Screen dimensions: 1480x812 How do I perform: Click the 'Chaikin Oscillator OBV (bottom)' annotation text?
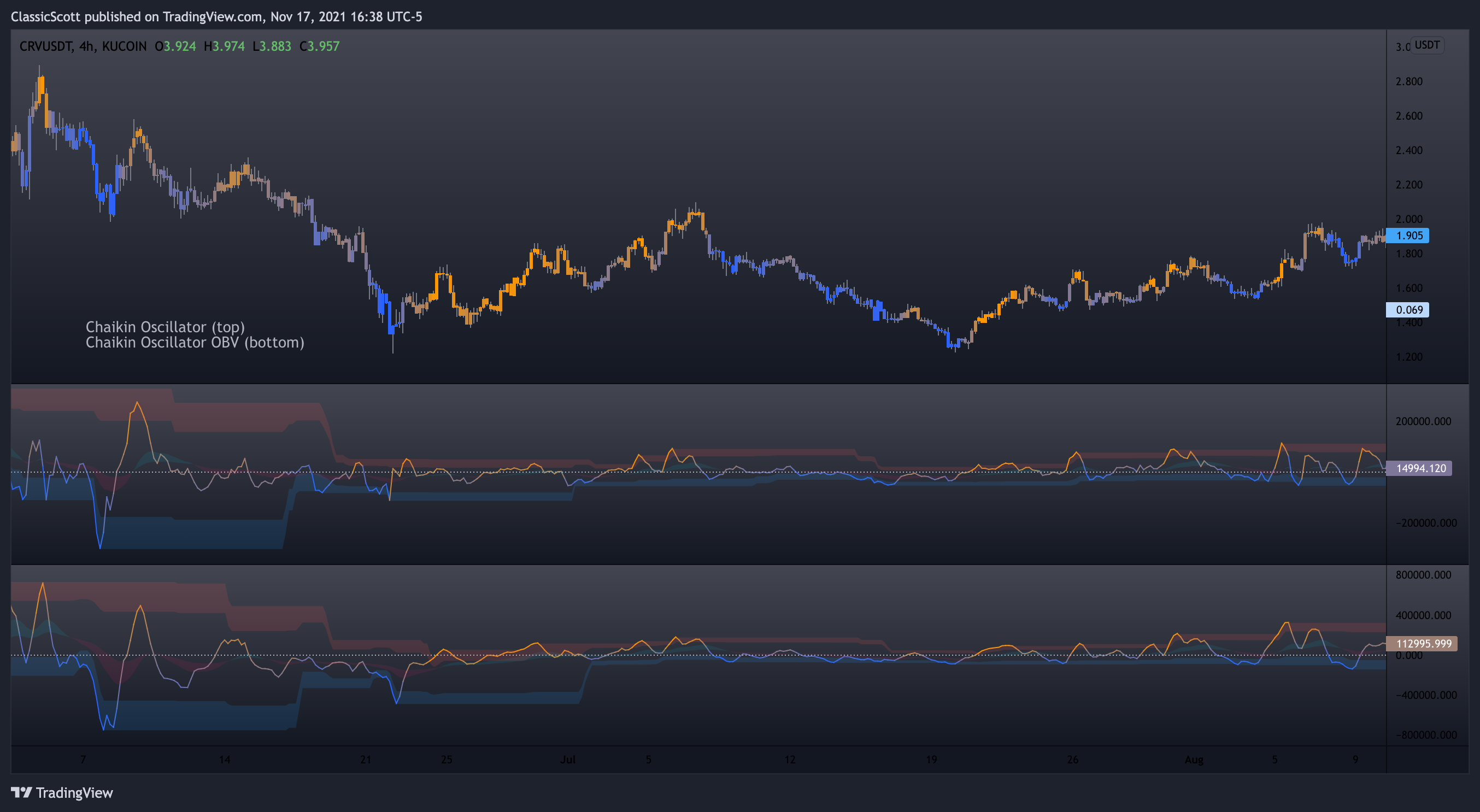[195, 342]
